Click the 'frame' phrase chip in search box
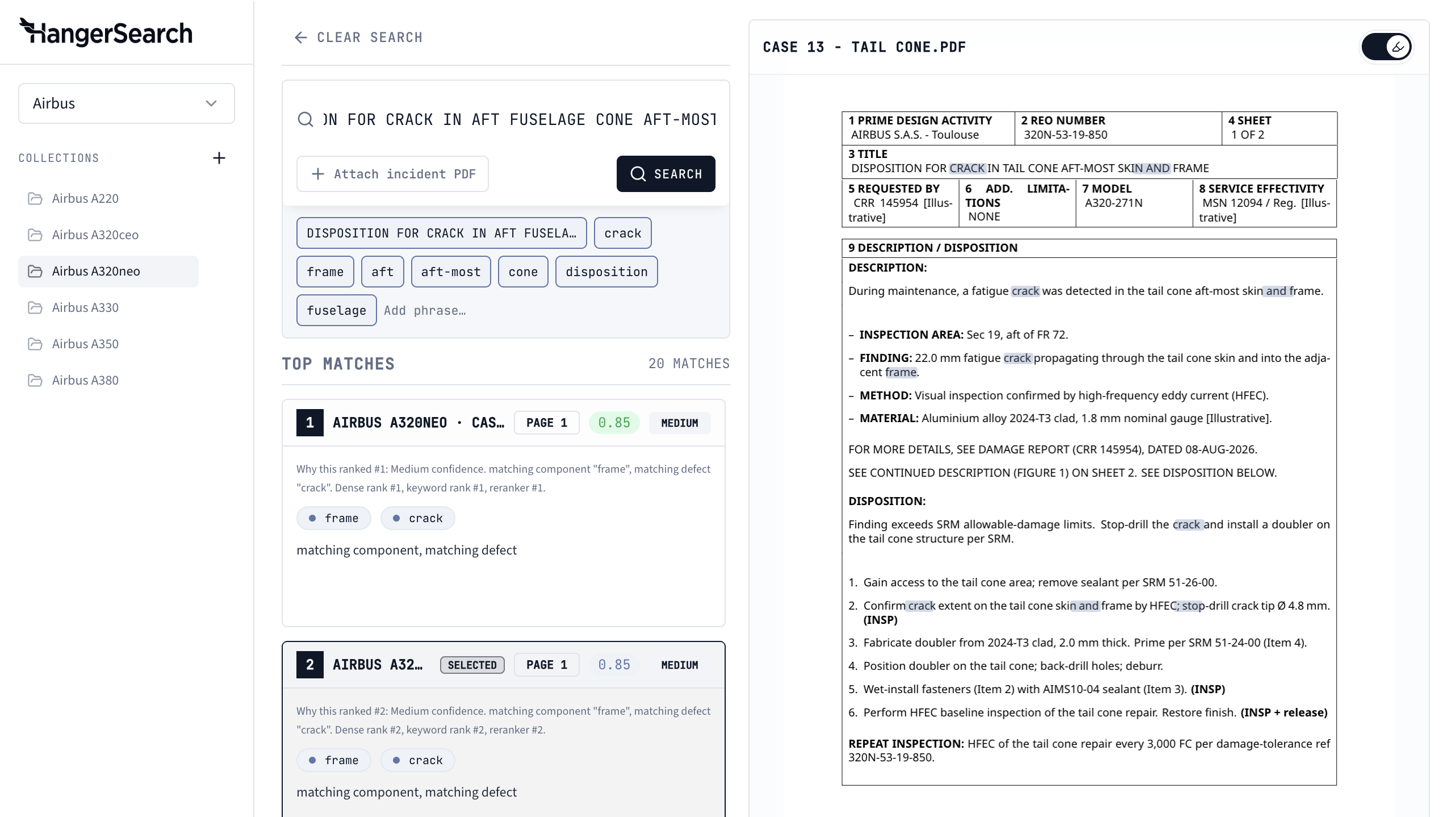Screen dimensions: 1456x817 (325, 272)
